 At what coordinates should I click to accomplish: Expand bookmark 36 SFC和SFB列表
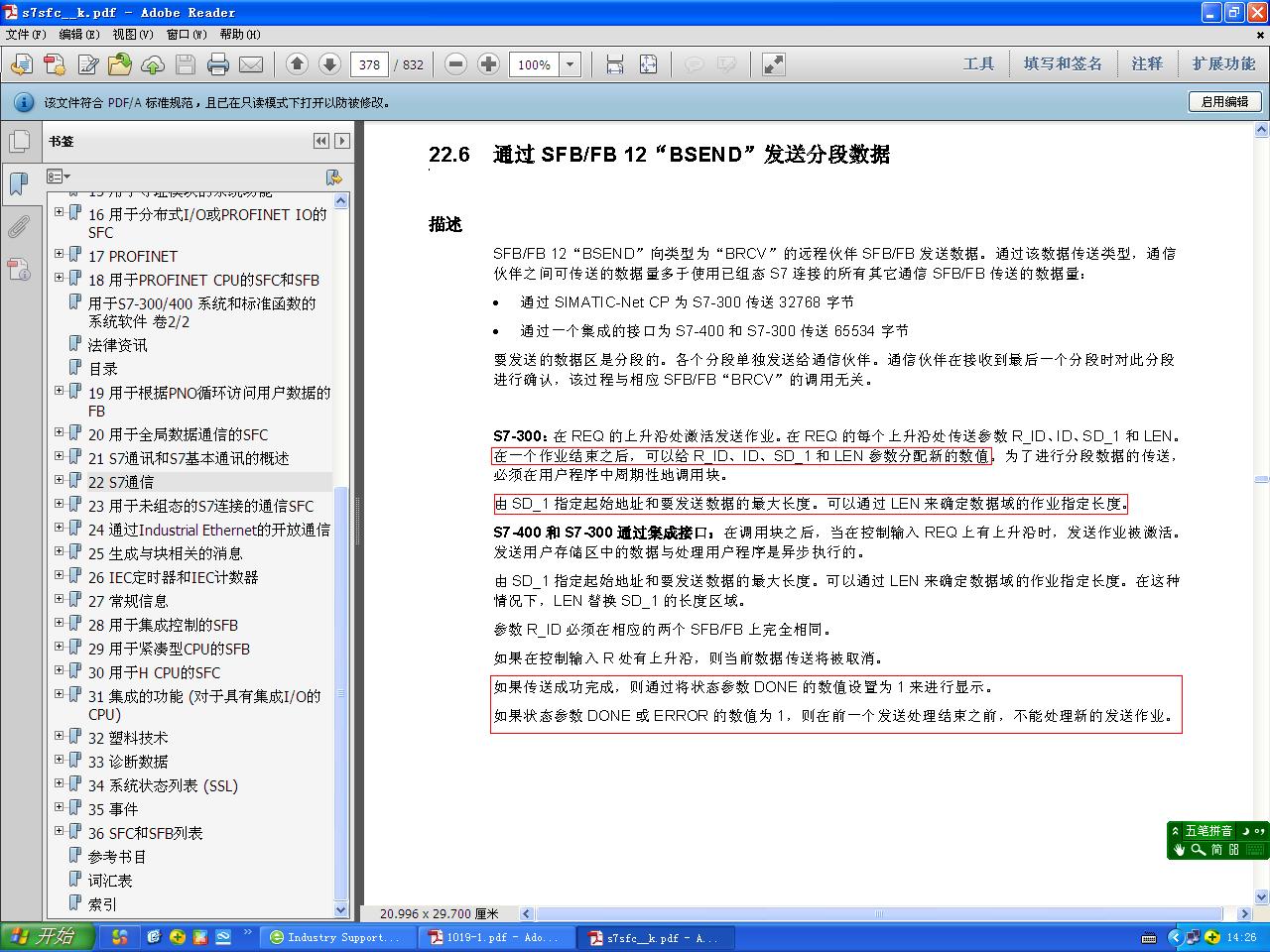click(59, 832)
